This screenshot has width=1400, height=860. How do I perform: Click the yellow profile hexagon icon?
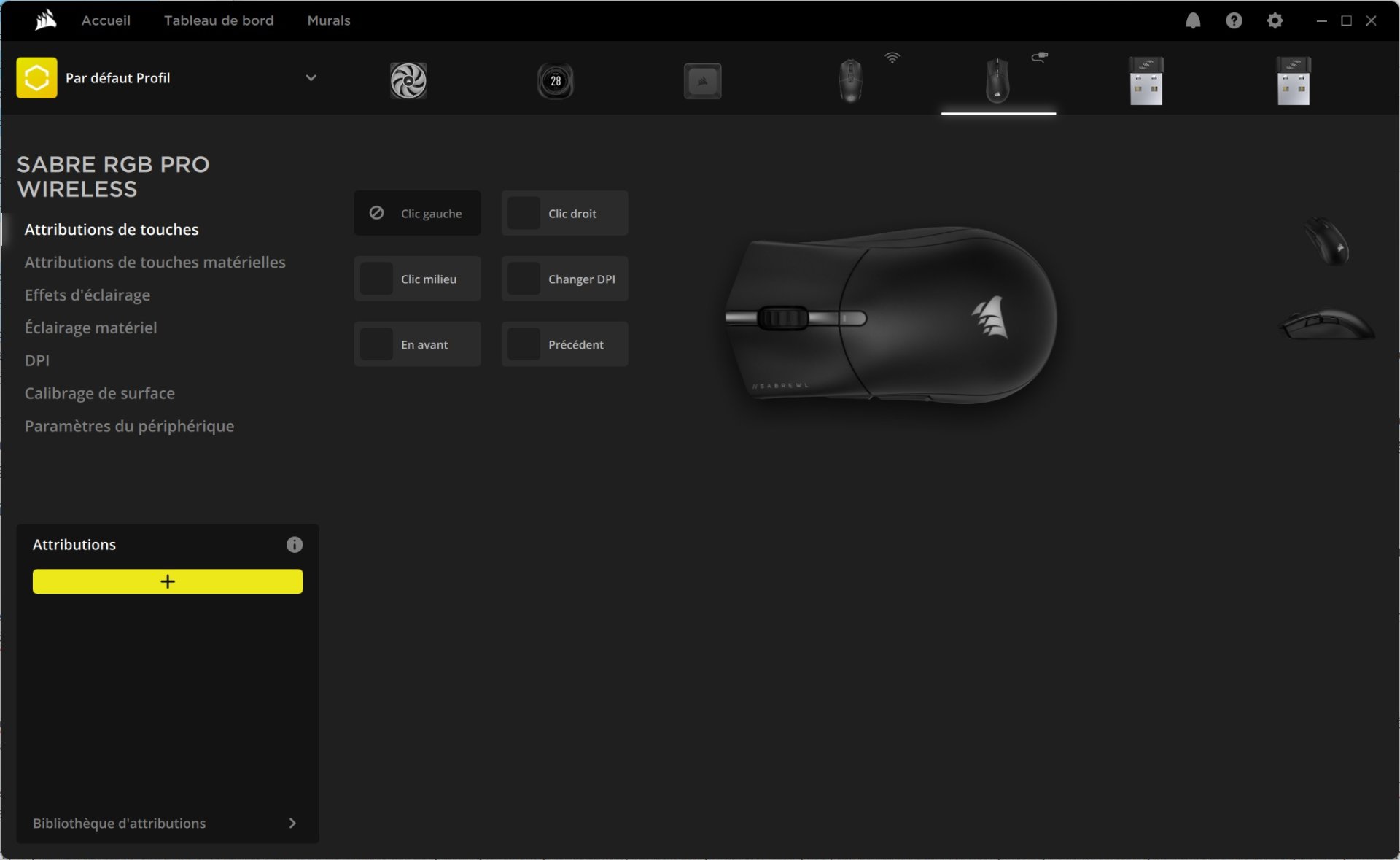(36, 77)
